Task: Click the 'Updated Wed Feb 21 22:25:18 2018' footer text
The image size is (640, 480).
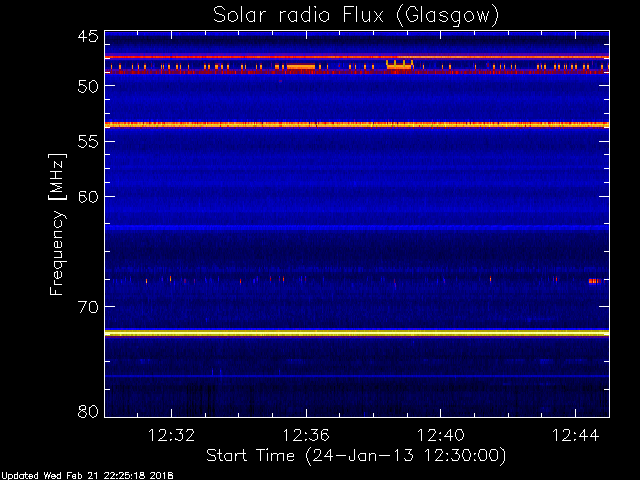Action: pyautogui.click(x=87, y=476)
